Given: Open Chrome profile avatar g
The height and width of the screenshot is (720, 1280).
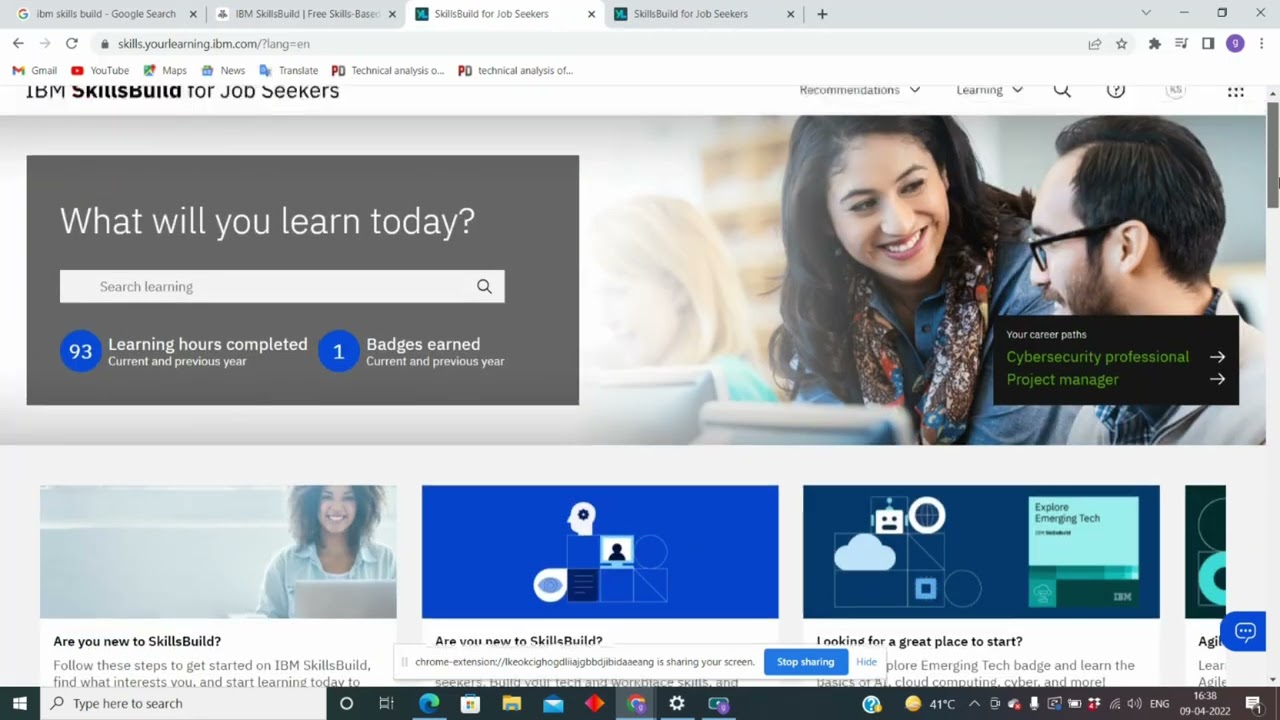Looking at the screenshot, I should pyautogui.click(x=1235, y=44).
